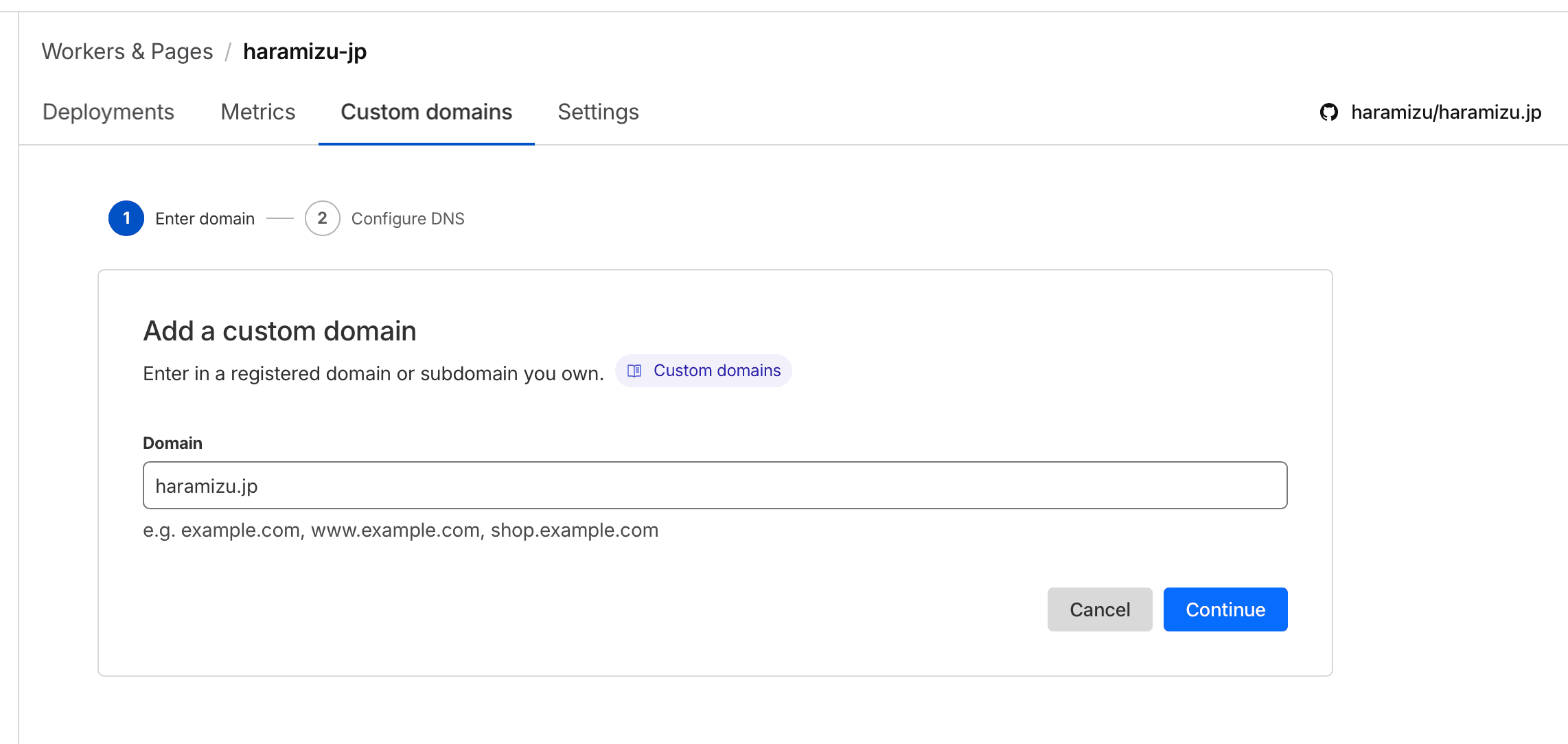
Task: Click the Workers & Pages breadcrumb
Action: 127,51
